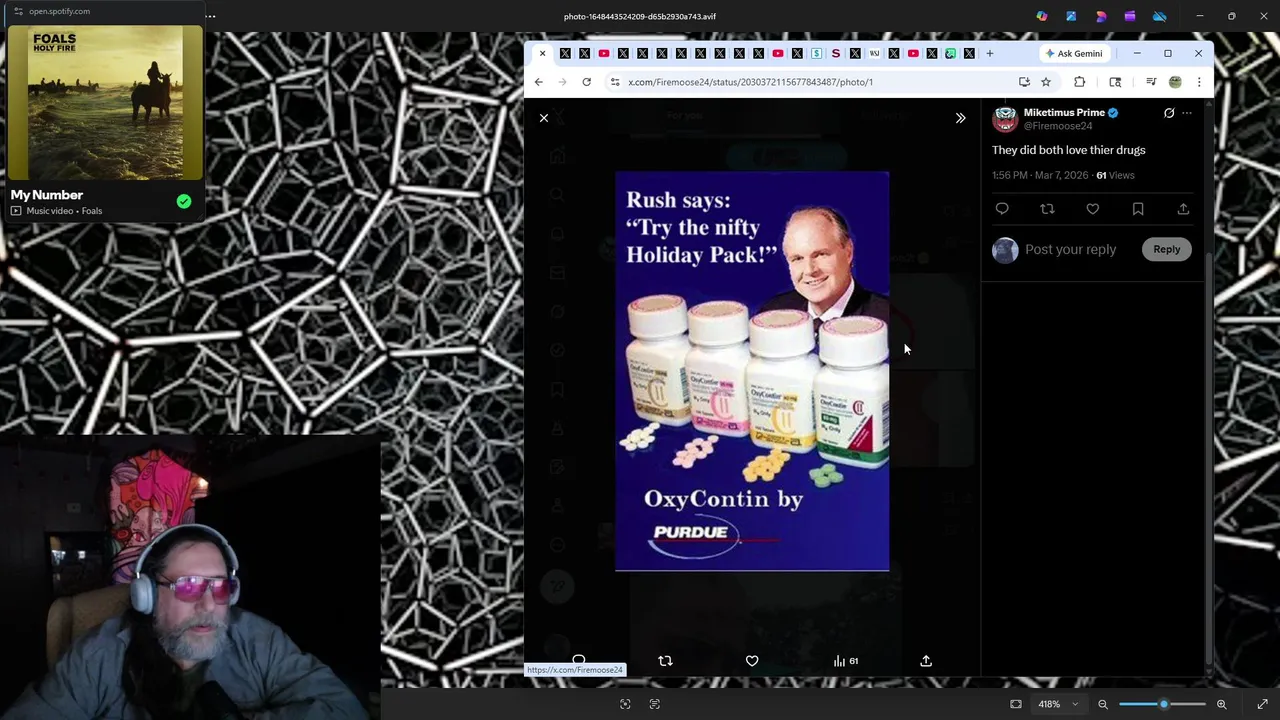
Task: Click the Ask Gemini button
Action: pos(1073,53)
